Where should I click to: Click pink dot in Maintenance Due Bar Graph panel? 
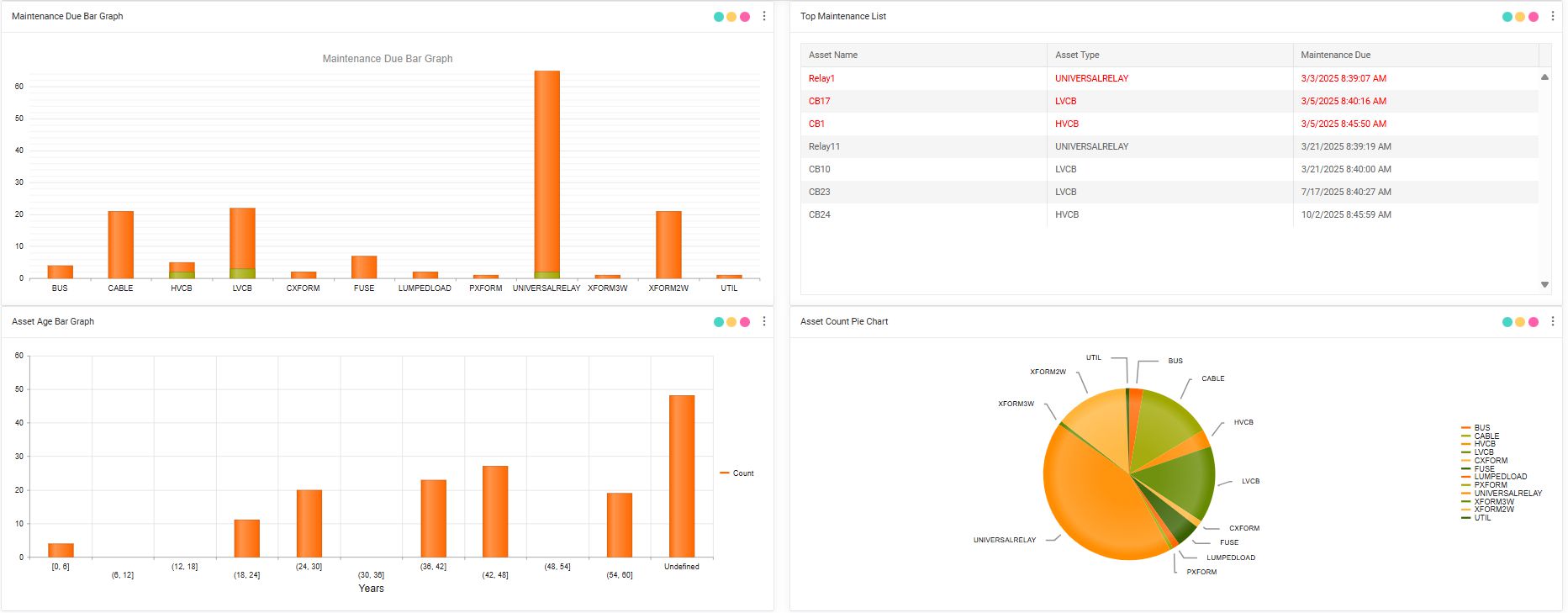coord(745,17)
